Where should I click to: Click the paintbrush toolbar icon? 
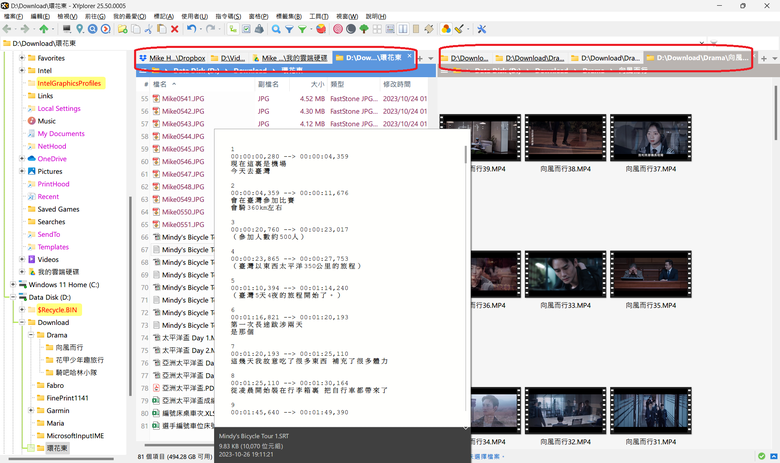[x=459, y=29]
